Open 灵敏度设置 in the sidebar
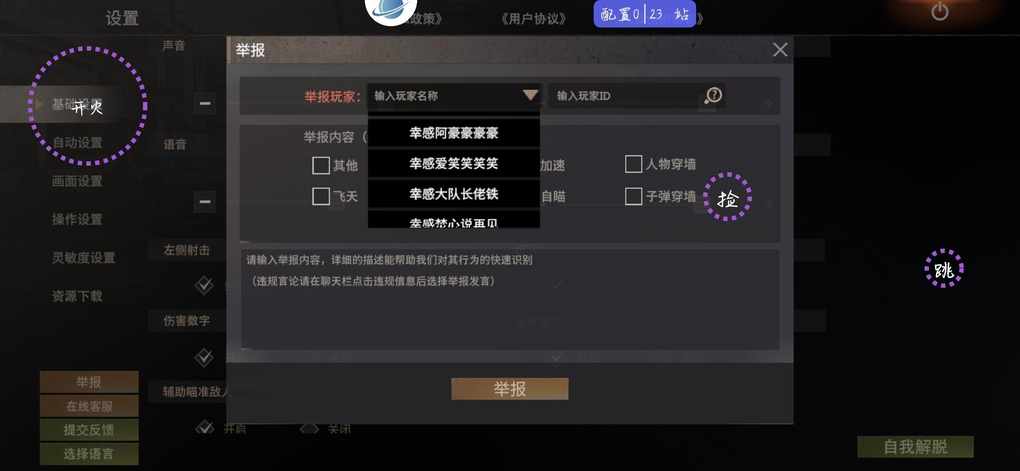 [83, 258]
